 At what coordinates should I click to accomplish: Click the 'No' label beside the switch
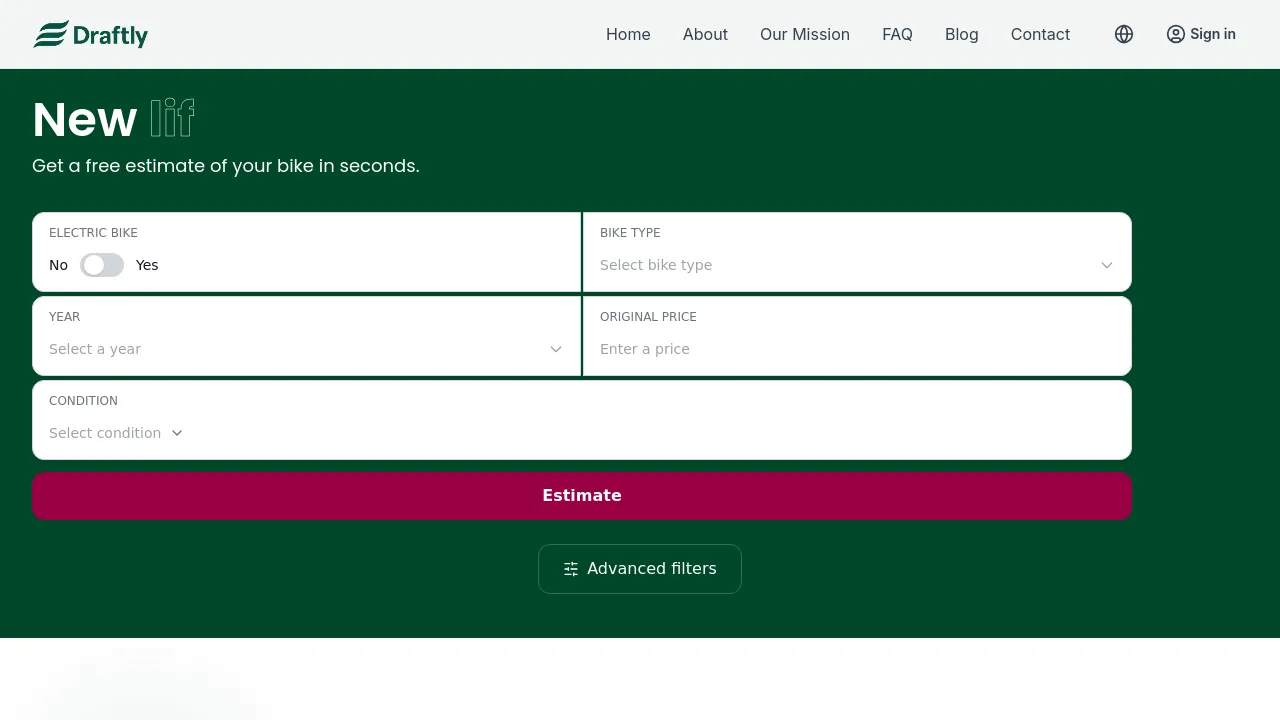point(58,265)
